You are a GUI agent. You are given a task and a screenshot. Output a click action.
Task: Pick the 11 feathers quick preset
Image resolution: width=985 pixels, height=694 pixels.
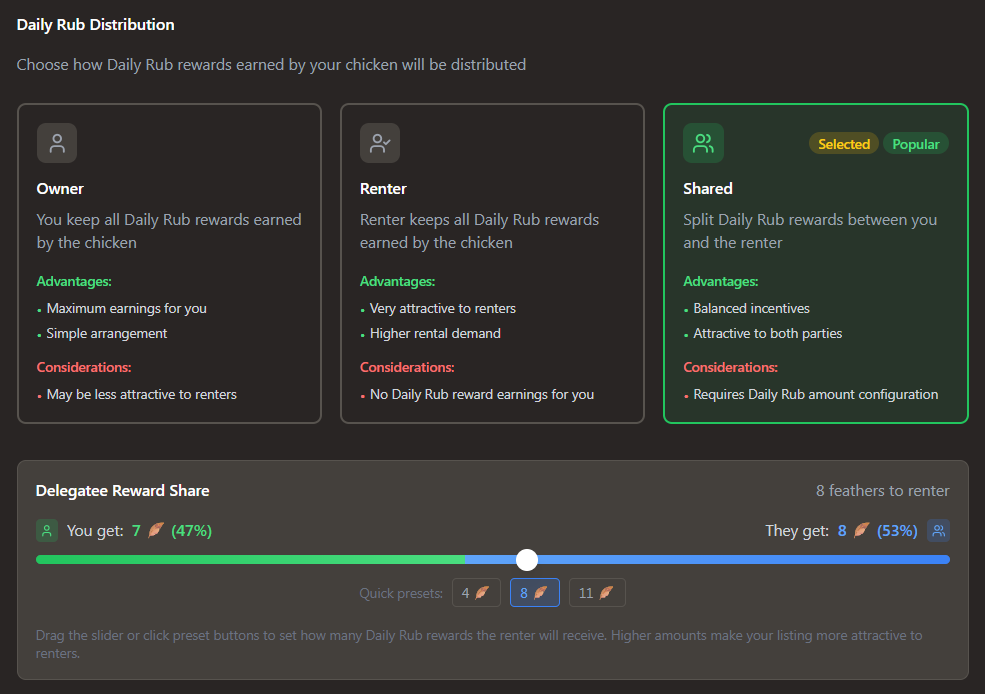point(596,593)
